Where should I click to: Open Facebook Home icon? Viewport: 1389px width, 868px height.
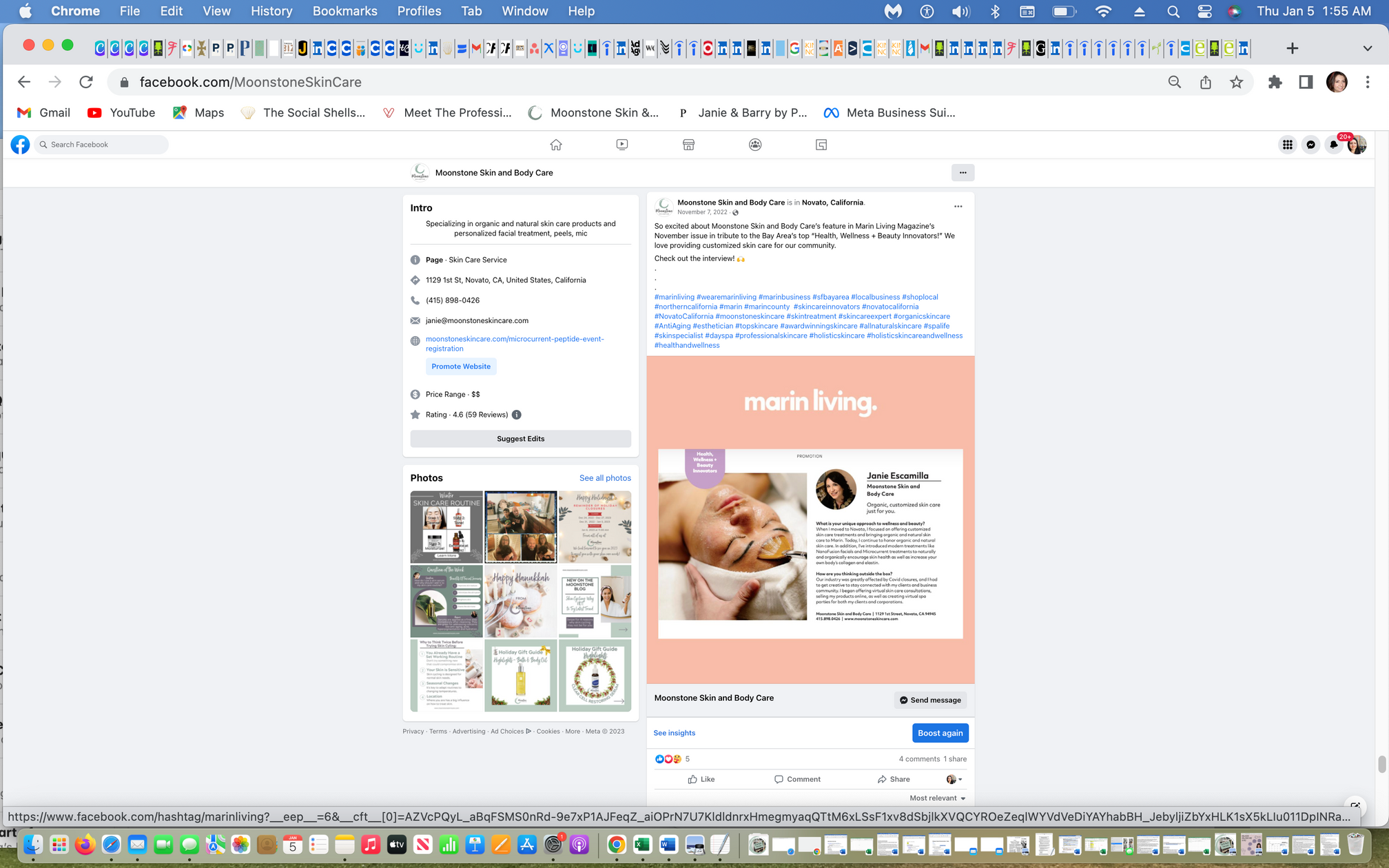(x=556, y=145)
